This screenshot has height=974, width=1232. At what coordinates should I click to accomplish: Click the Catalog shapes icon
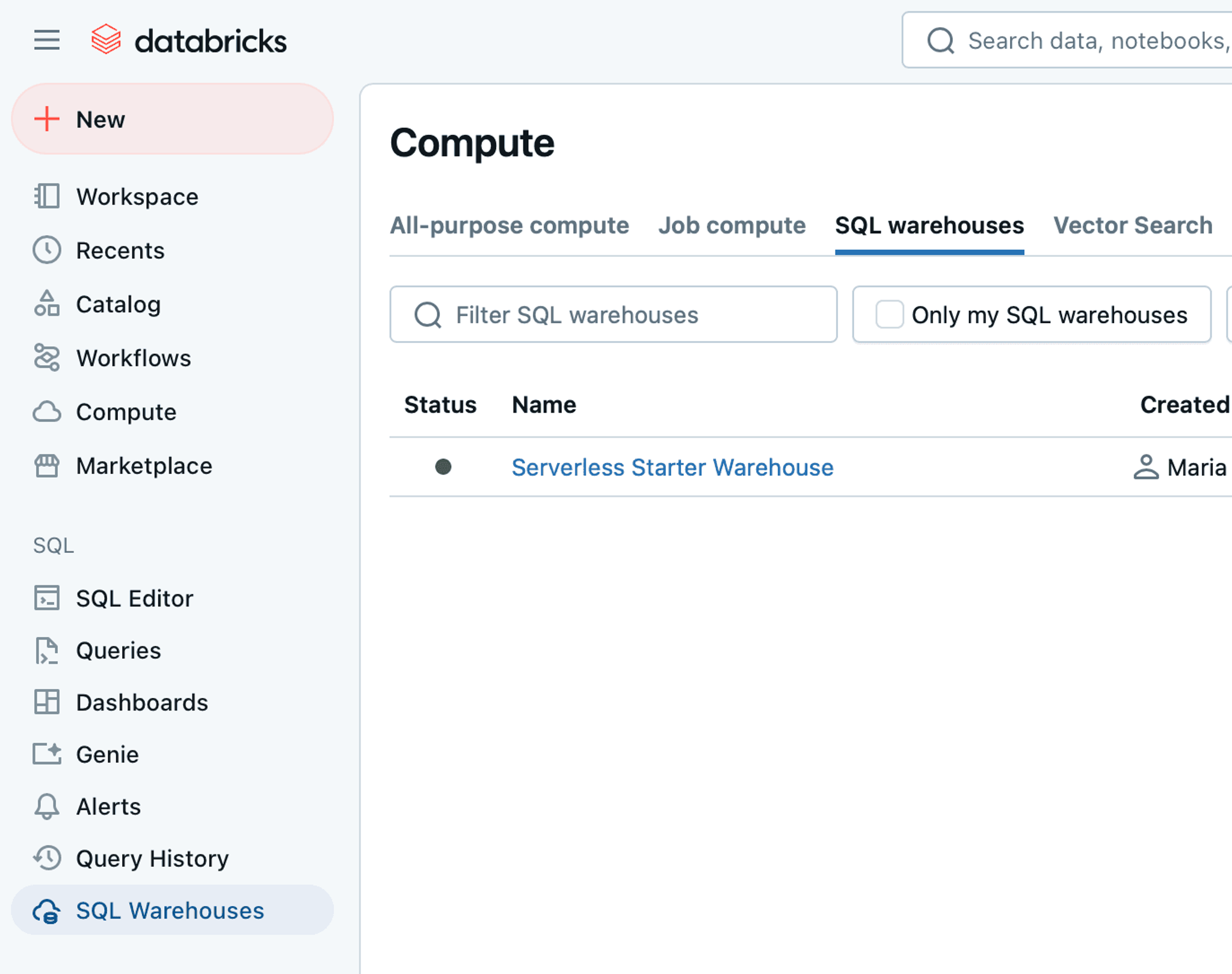[x=47, y=304]
